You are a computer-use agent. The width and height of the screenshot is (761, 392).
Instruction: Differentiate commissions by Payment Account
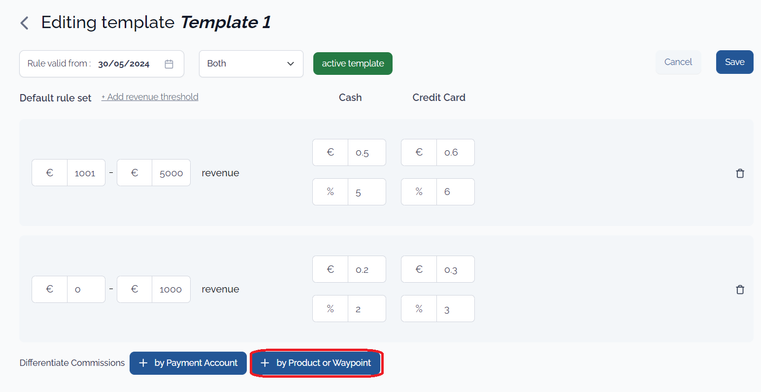[188, 363]
